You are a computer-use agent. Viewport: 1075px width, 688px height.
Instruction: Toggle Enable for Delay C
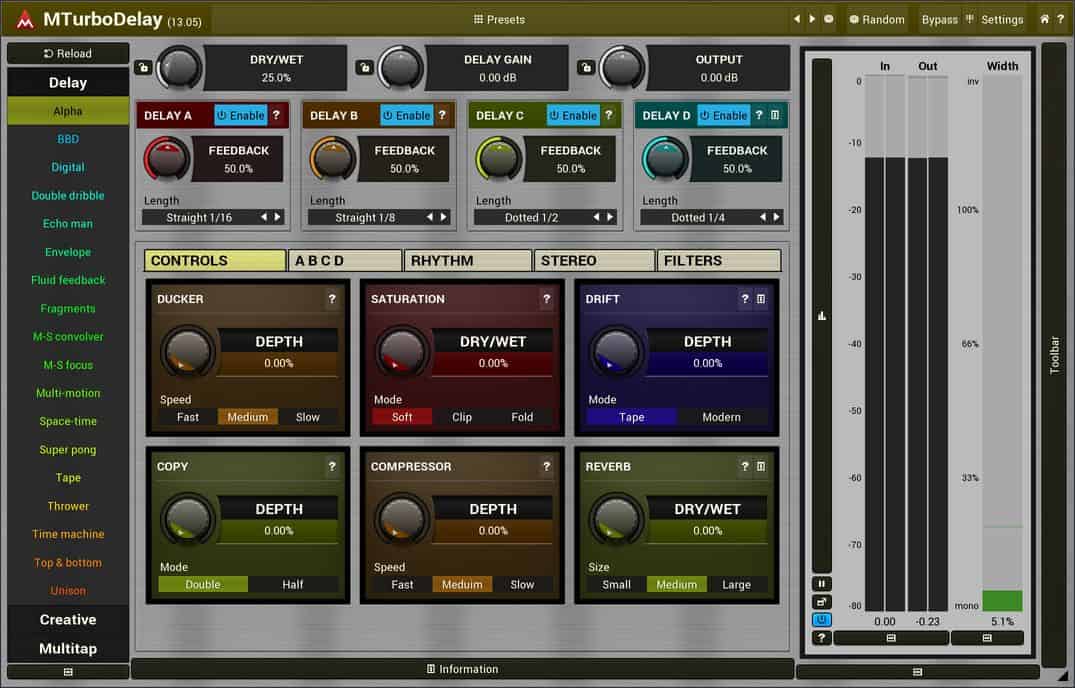coord(573,116)
